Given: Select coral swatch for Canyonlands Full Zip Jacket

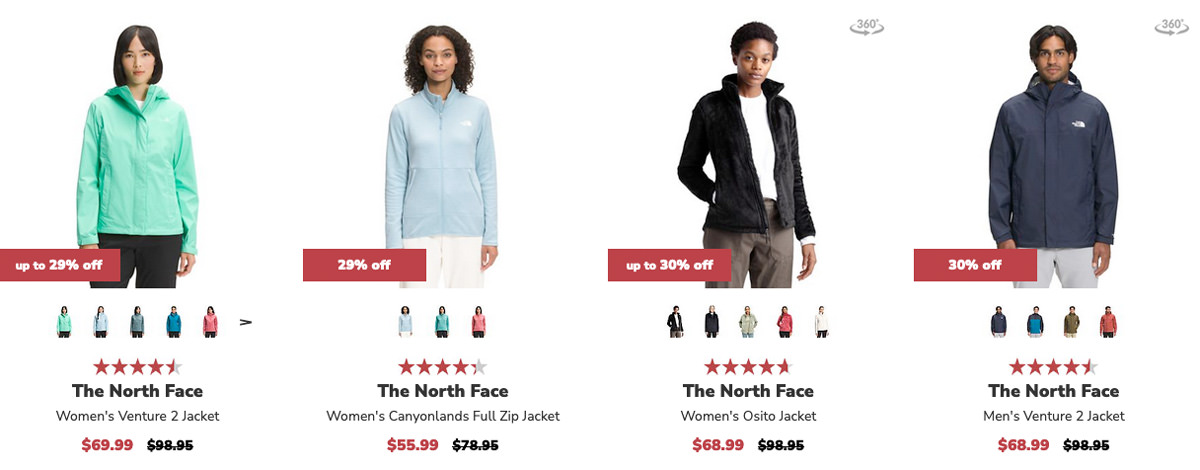Looking at the screenshot, I should 478,322.
